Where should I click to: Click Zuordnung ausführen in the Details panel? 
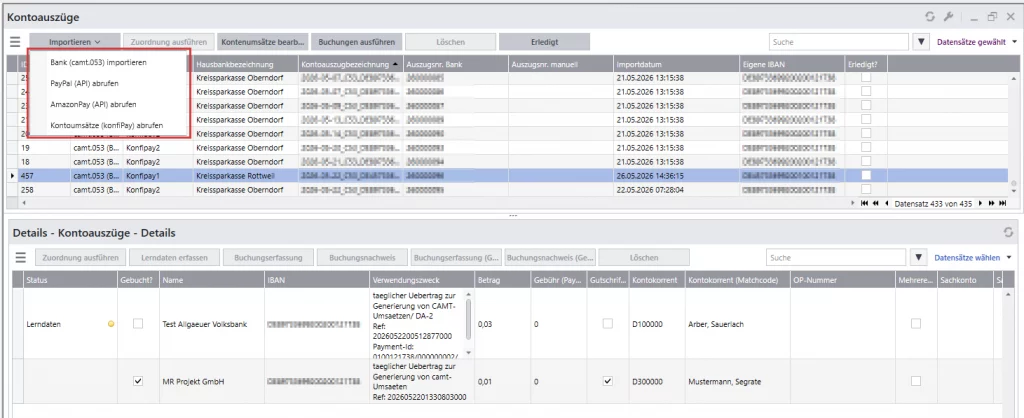pos(80,257)
